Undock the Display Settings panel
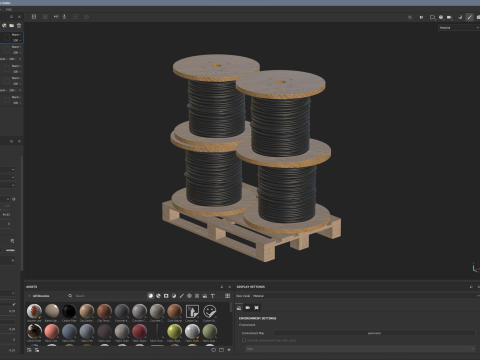This screenshot has height=360, width=480. [471, 287]
